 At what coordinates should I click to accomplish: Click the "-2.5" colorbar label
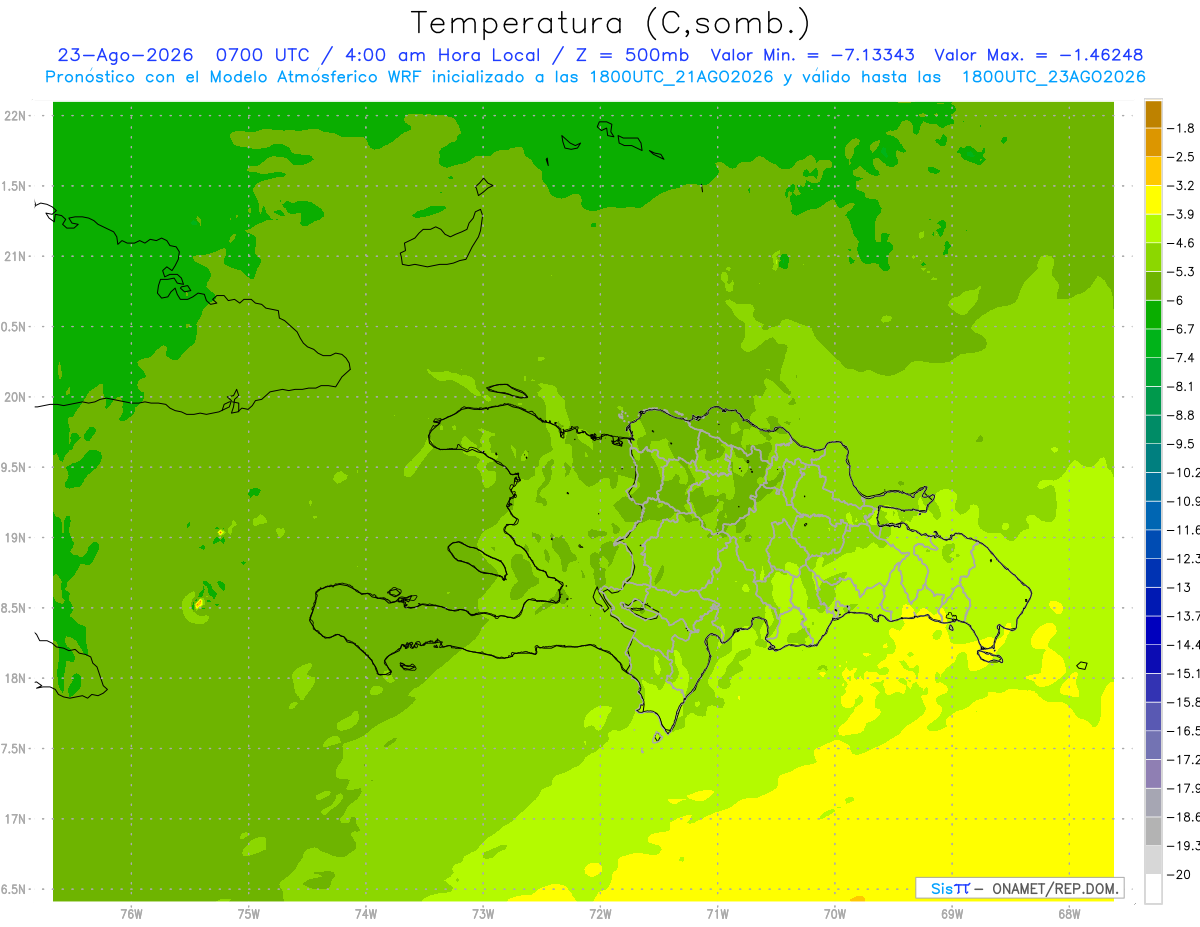pyautogui.click(x=1183, y=157)
